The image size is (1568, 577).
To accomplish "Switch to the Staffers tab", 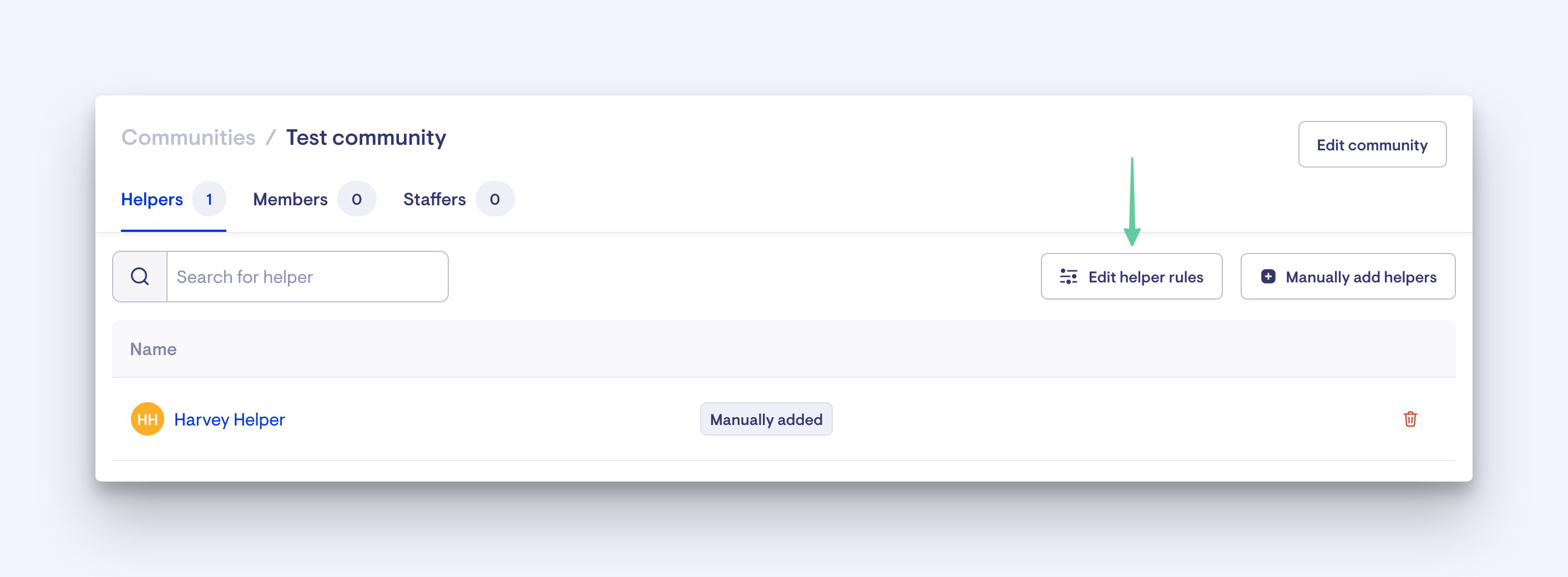I will coord(434,200).
